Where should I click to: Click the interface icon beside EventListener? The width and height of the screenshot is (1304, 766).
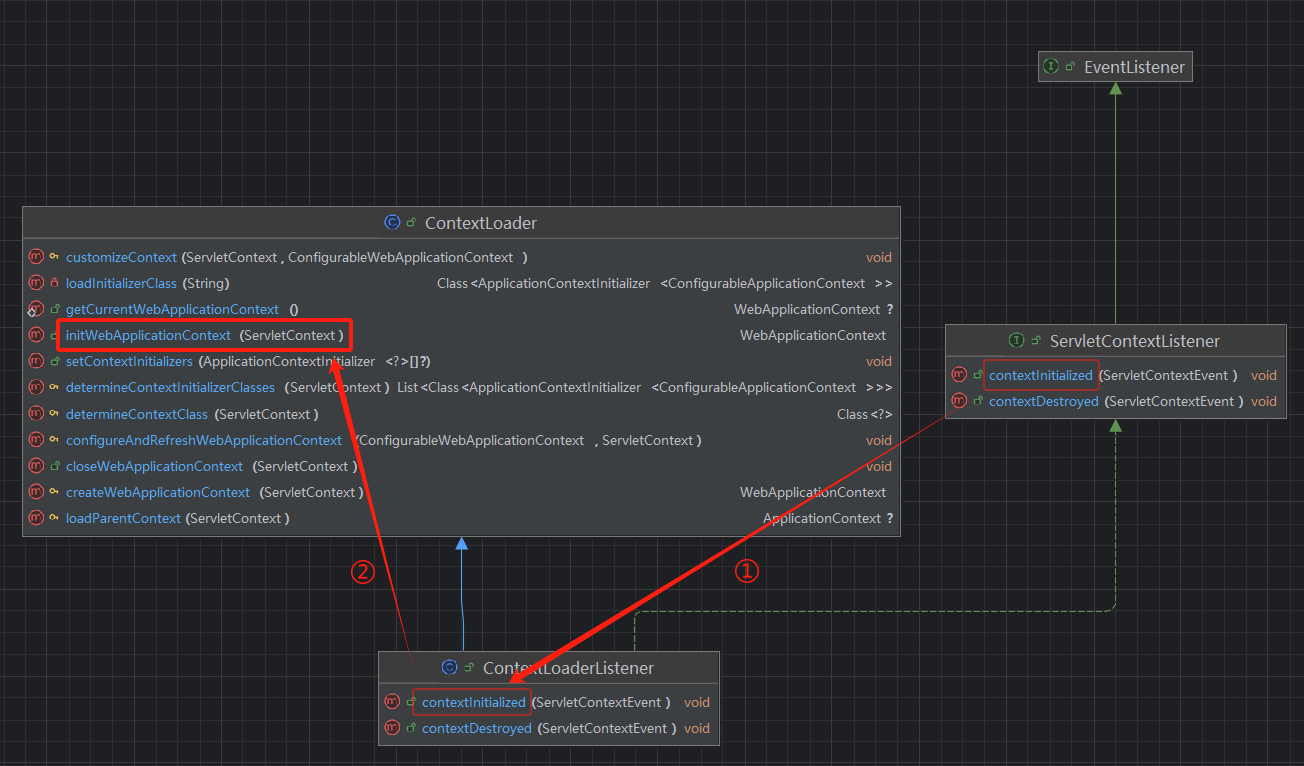[x=1050, y=67]
